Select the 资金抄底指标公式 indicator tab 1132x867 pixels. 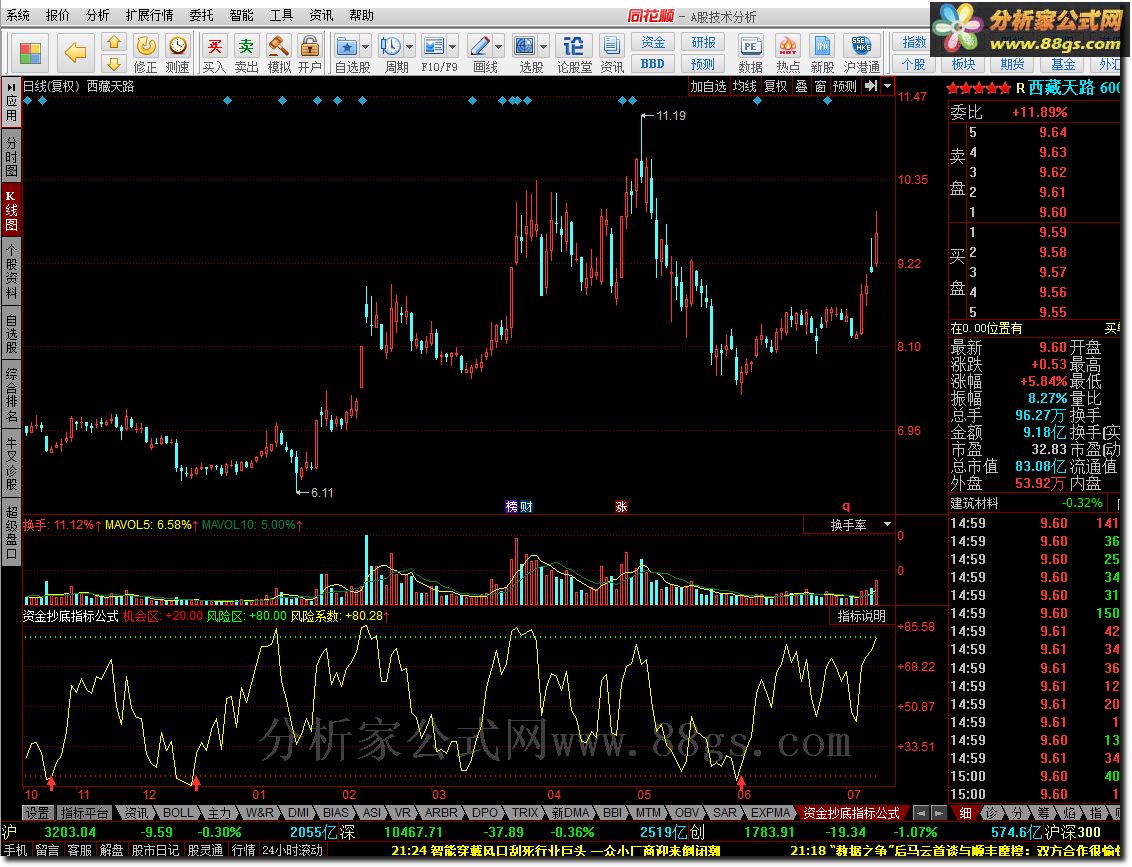click(851, 812)
